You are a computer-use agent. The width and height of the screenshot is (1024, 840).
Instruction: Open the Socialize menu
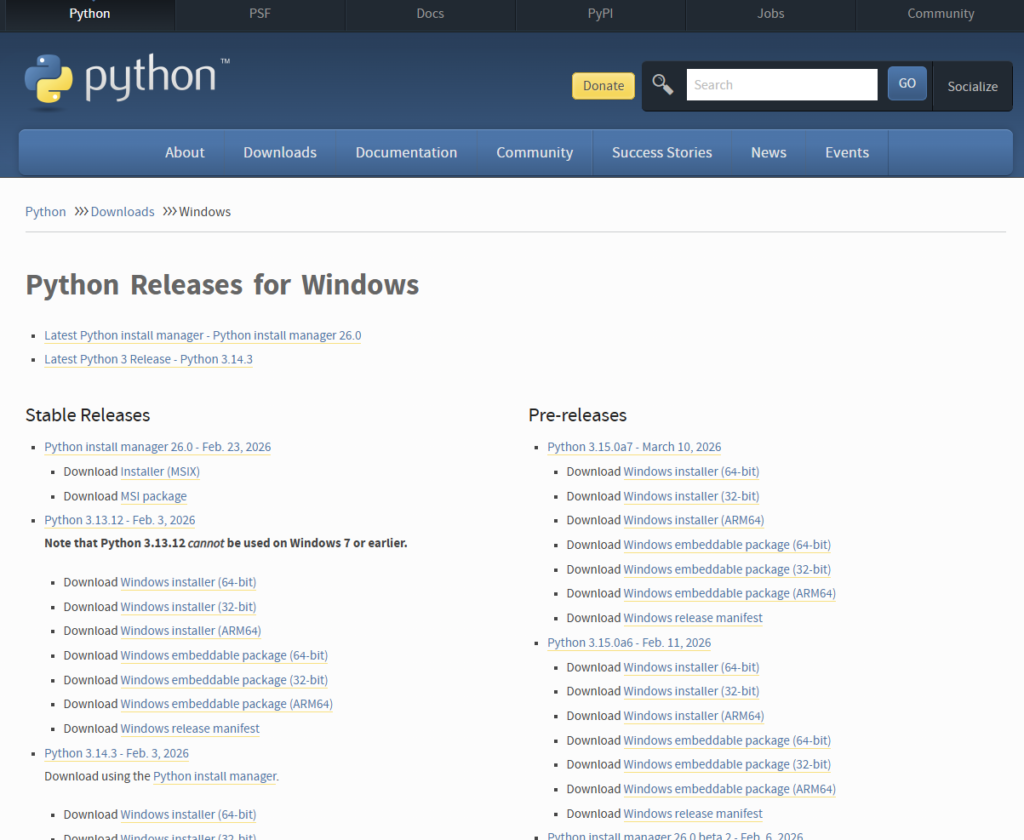point(971,86)
